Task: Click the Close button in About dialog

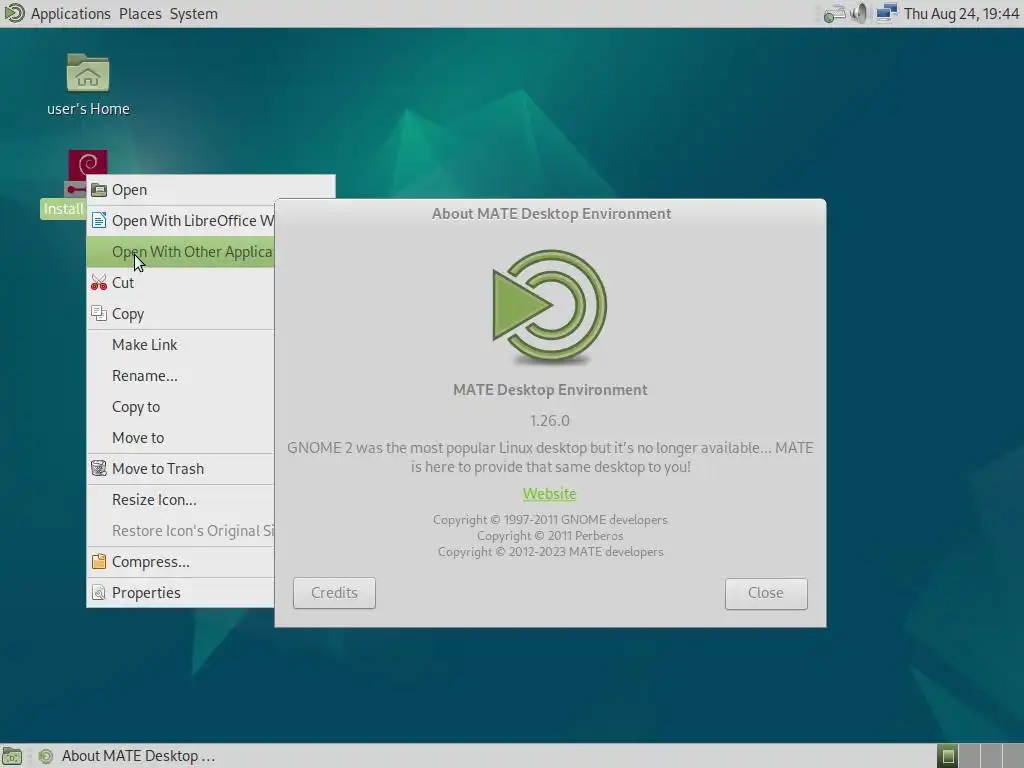Action: click(x=766, y=593)
